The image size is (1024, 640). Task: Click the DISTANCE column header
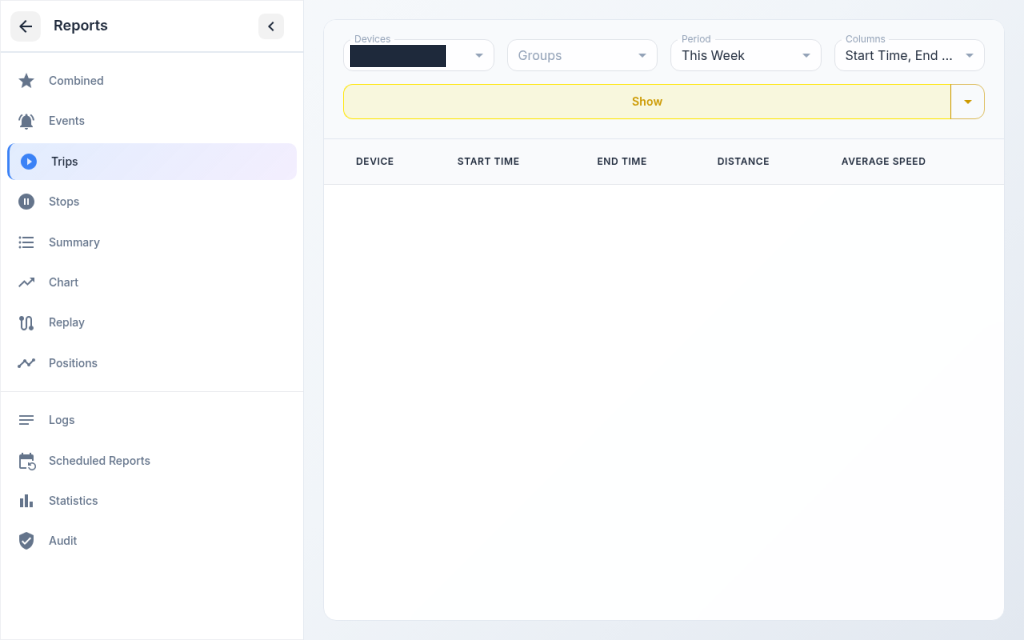pos(743,161)
